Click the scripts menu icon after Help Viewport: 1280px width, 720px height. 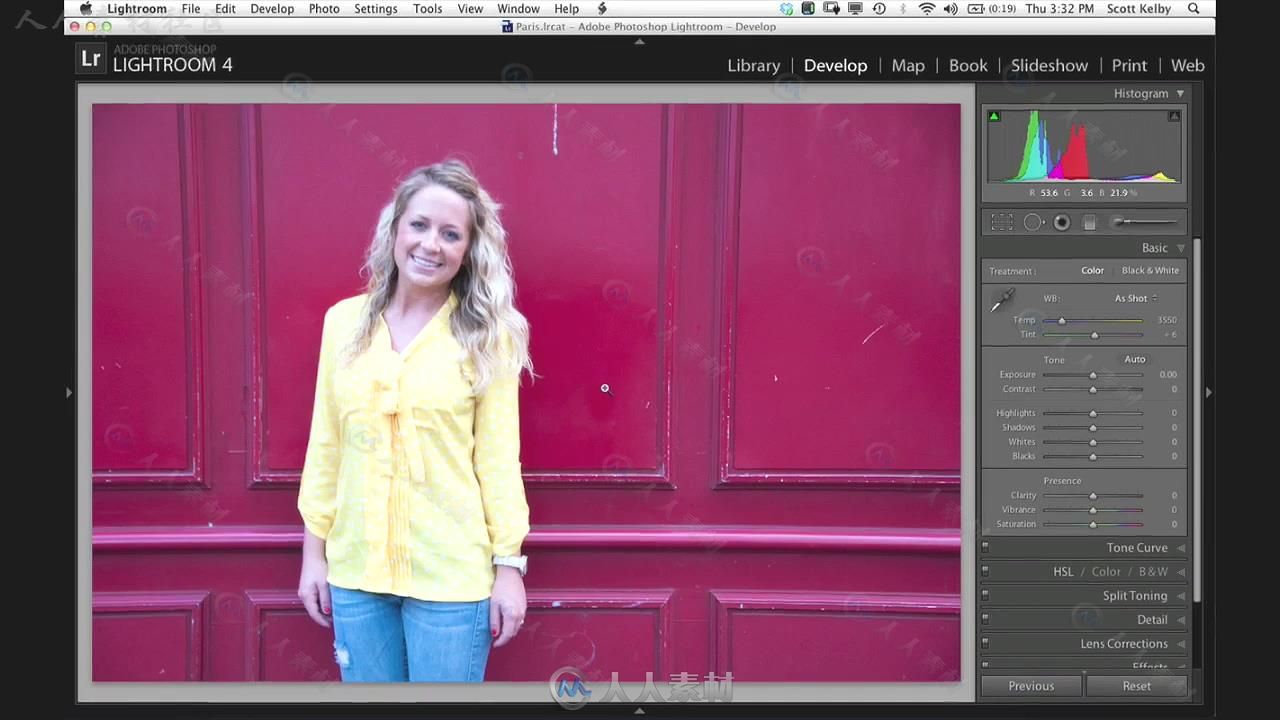[x=602, y=9]
